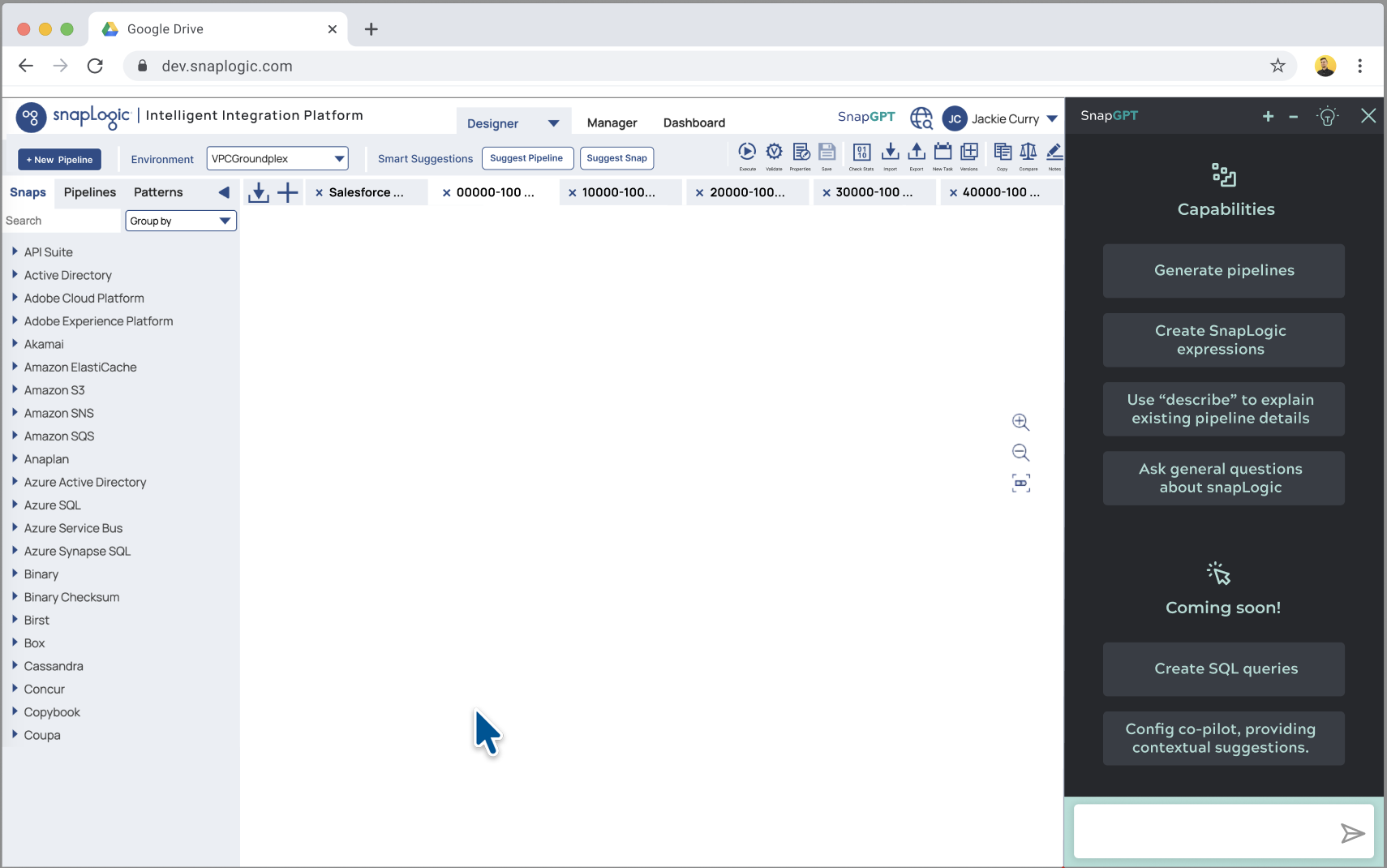The width and height of the screenshot is (1387, 868).
Task: Select the 20000-100 pipeline tab
Action: (747, 192)
